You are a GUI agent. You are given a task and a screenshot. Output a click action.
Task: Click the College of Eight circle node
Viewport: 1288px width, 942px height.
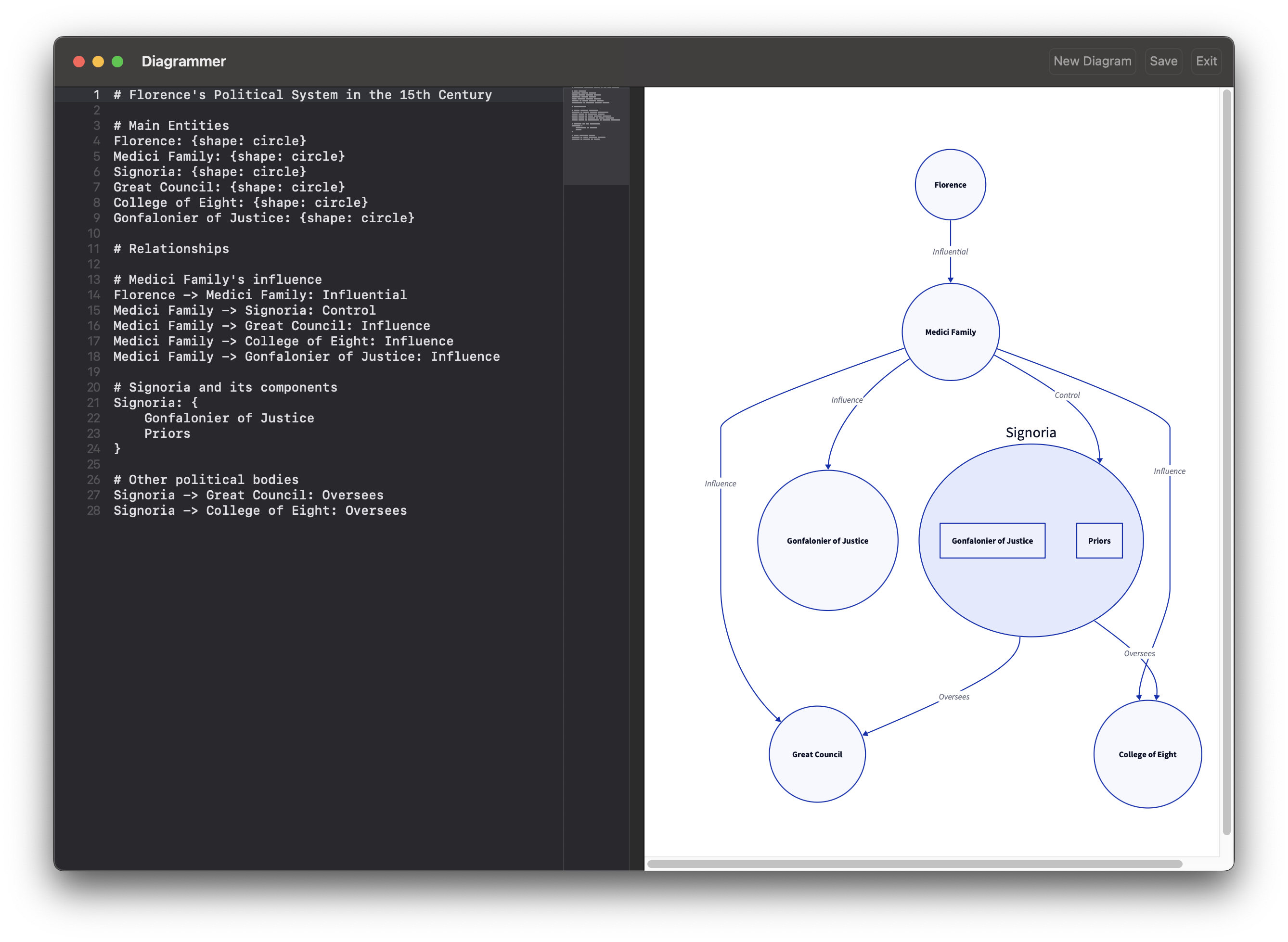[1147, 754]
